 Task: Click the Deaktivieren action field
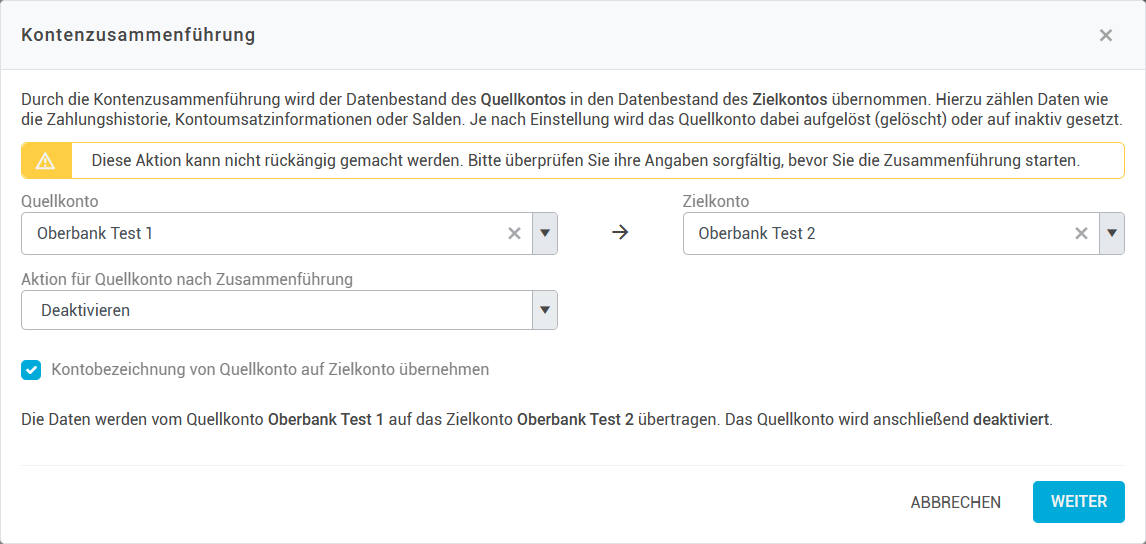pos(275,310)
